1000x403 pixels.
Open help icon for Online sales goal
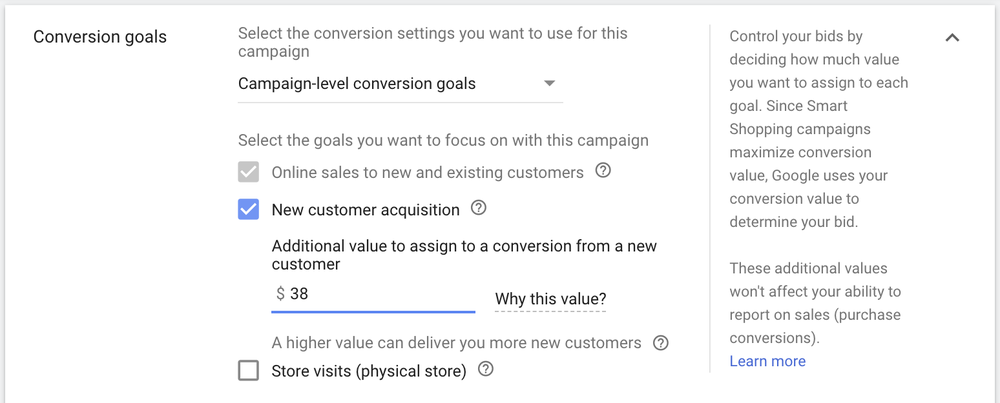[603, 171]
